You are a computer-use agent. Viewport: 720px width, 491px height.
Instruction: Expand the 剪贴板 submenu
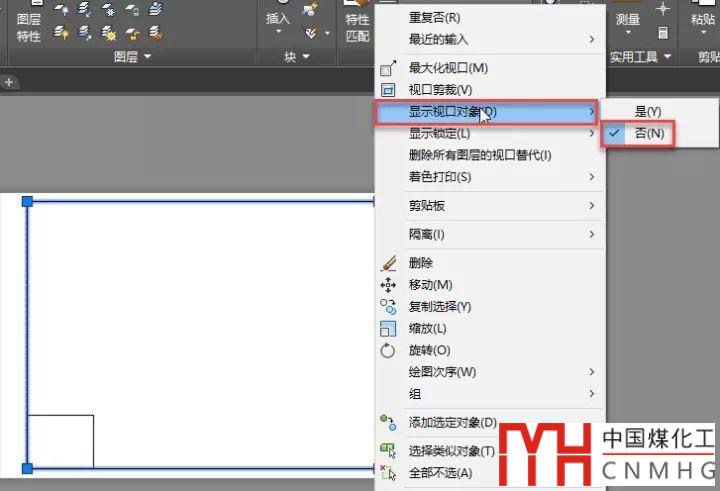pyautogui.click(x=489, y=206)
